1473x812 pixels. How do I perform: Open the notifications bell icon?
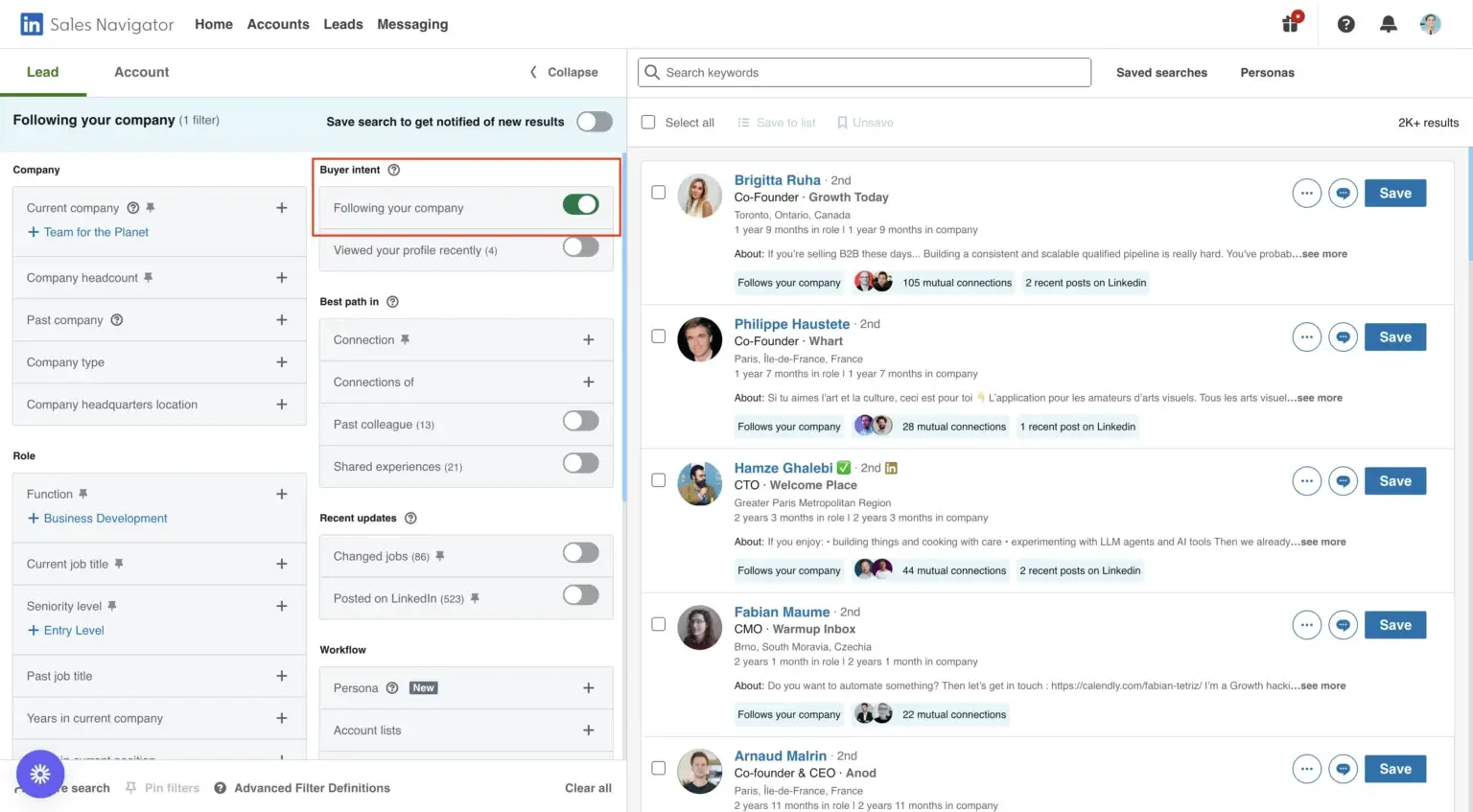pyautogui.click(x=1388, y=24)
